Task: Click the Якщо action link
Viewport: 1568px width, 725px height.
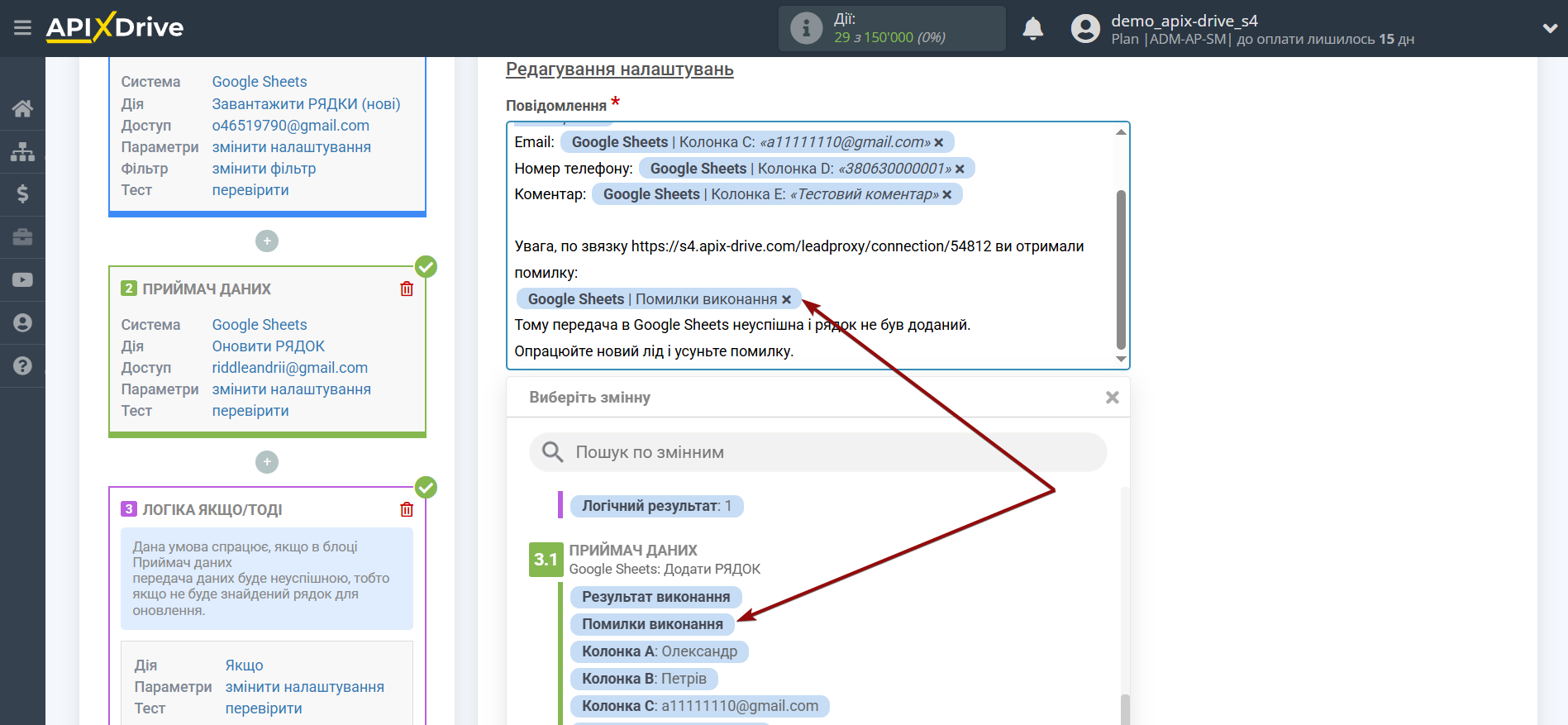Action: pyautogui.click(x=244, y=665)
